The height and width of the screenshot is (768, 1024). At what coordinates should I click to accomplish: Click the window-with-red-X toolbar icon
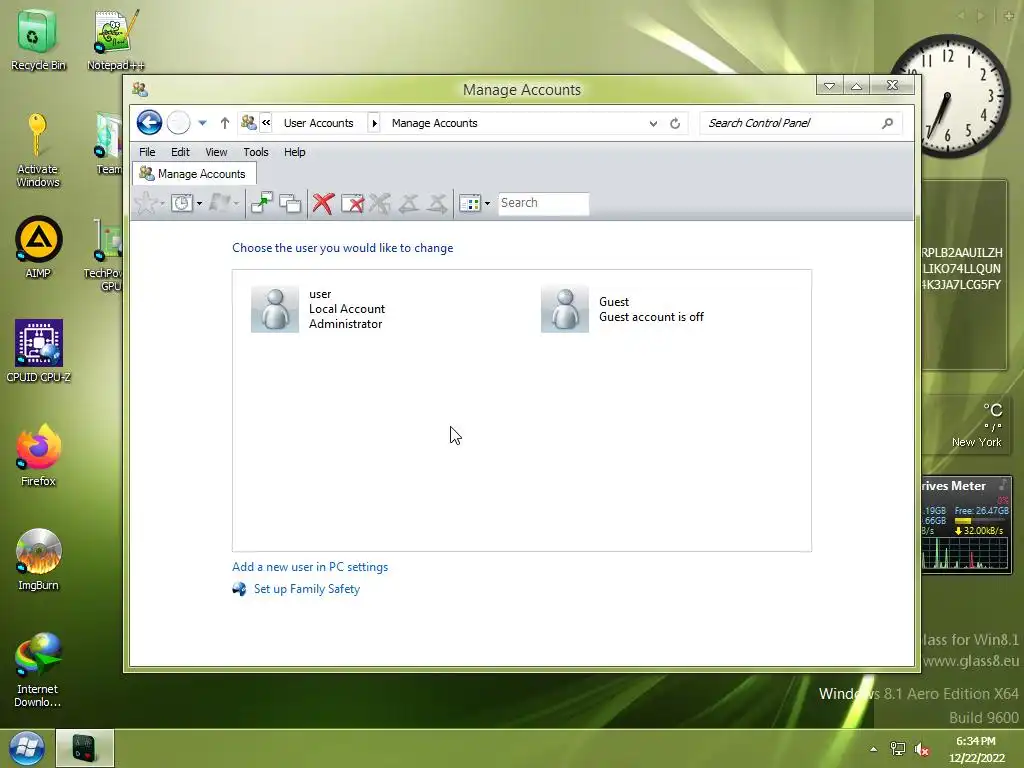[x=353, y=203]
